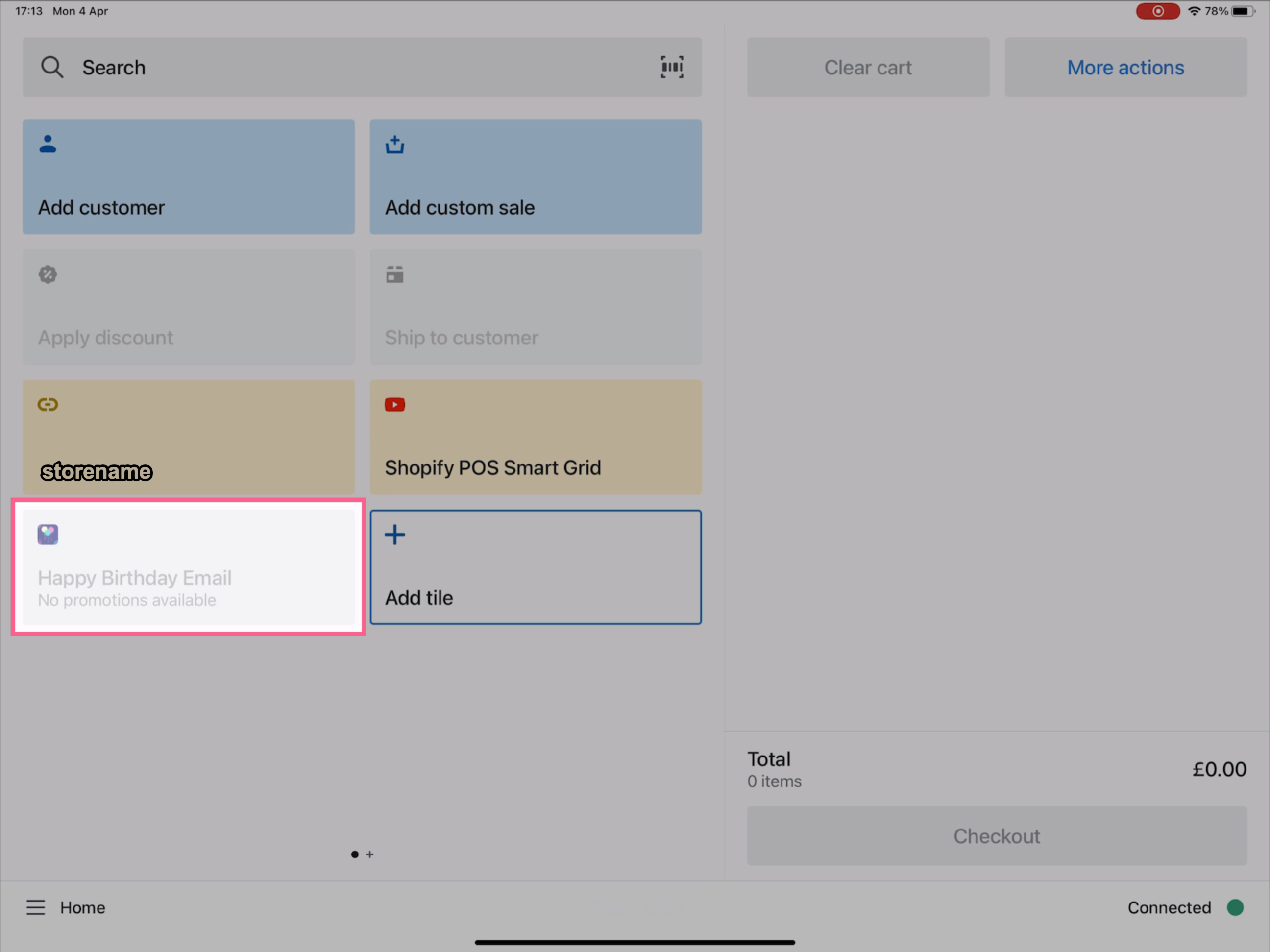The width and height of the screenshot is (1270, 952).
Task: Select the first grid page dot
Action: [355, 854]
